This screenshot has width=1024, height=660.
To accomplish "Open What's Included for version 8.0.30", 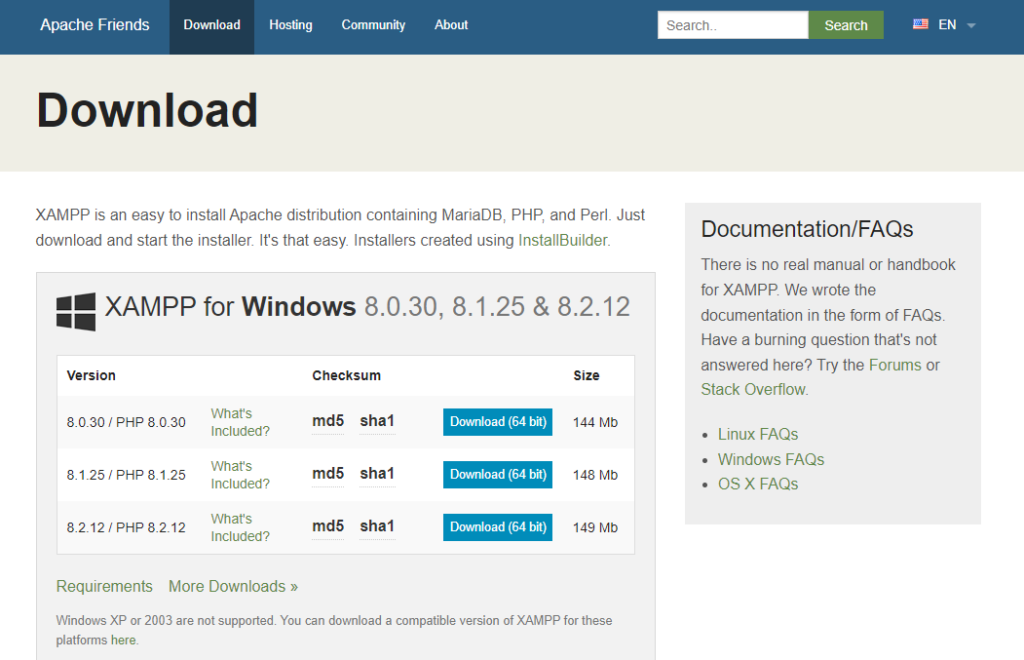I will pos(240,422).
